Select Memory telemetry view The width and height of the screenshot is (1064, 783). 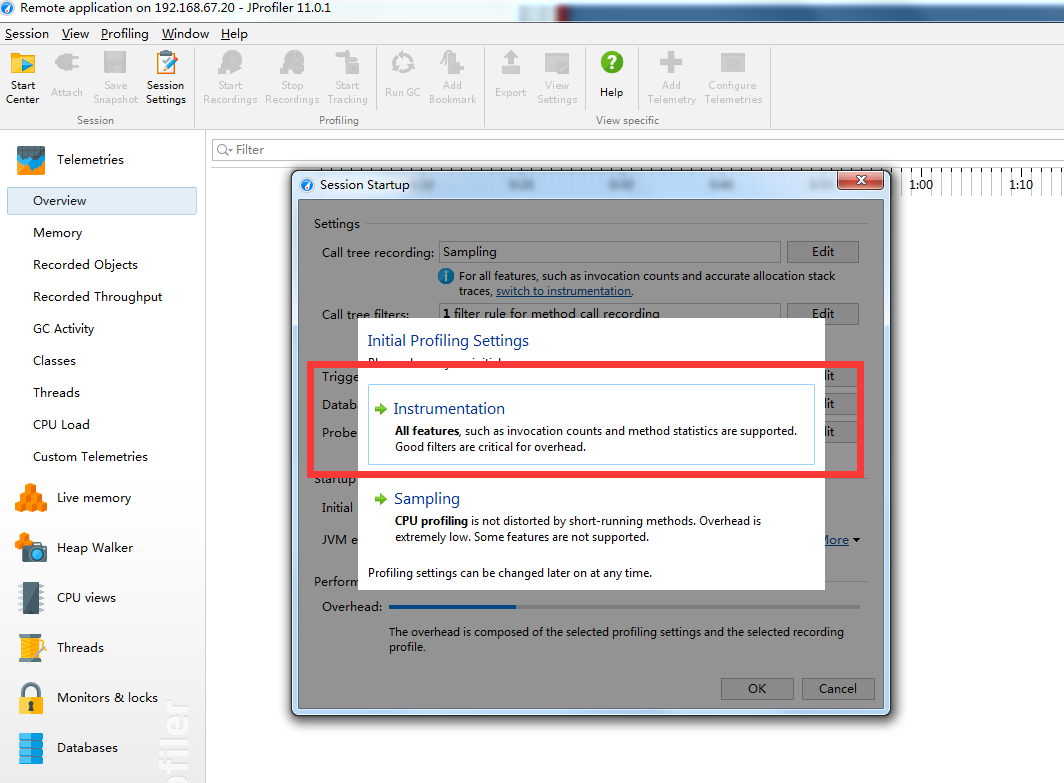[x=58, y=233]
